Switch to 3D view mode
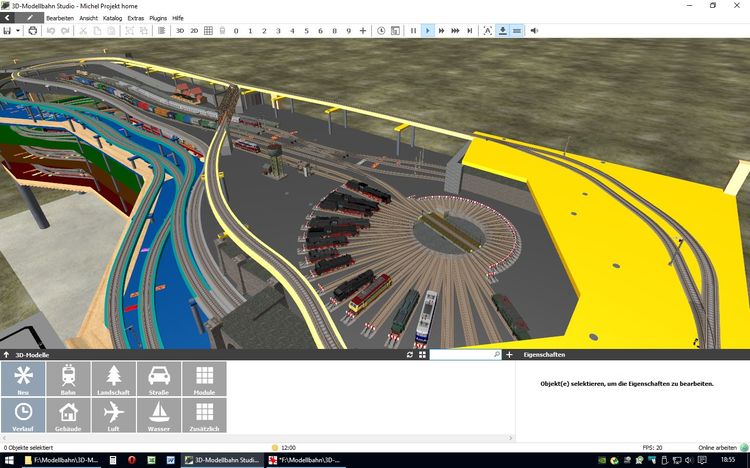 [180, 31]
